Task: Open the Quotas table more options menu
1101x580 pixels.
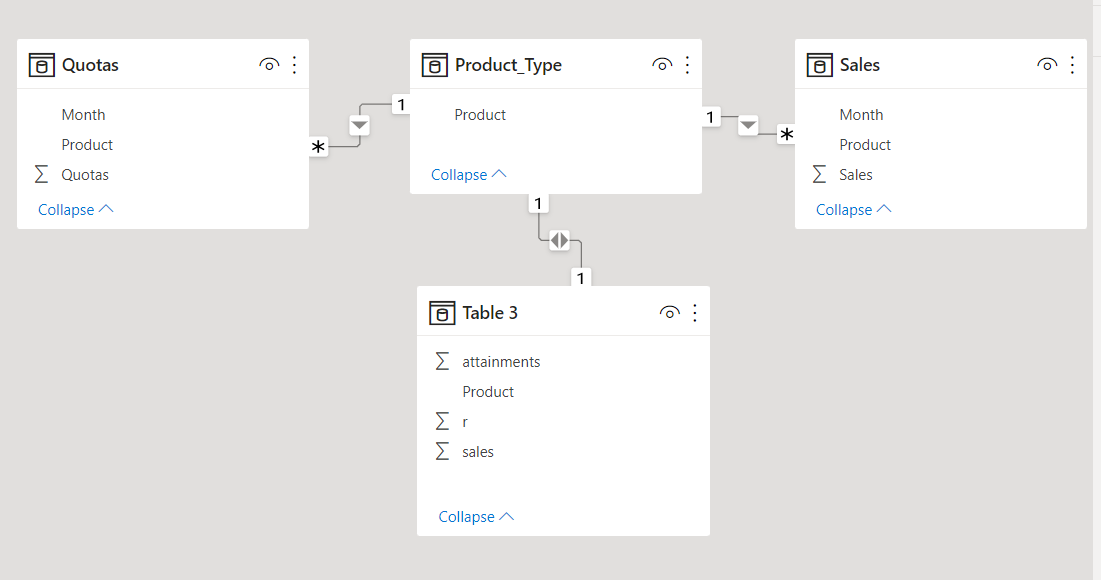Action: click(294, 65)
